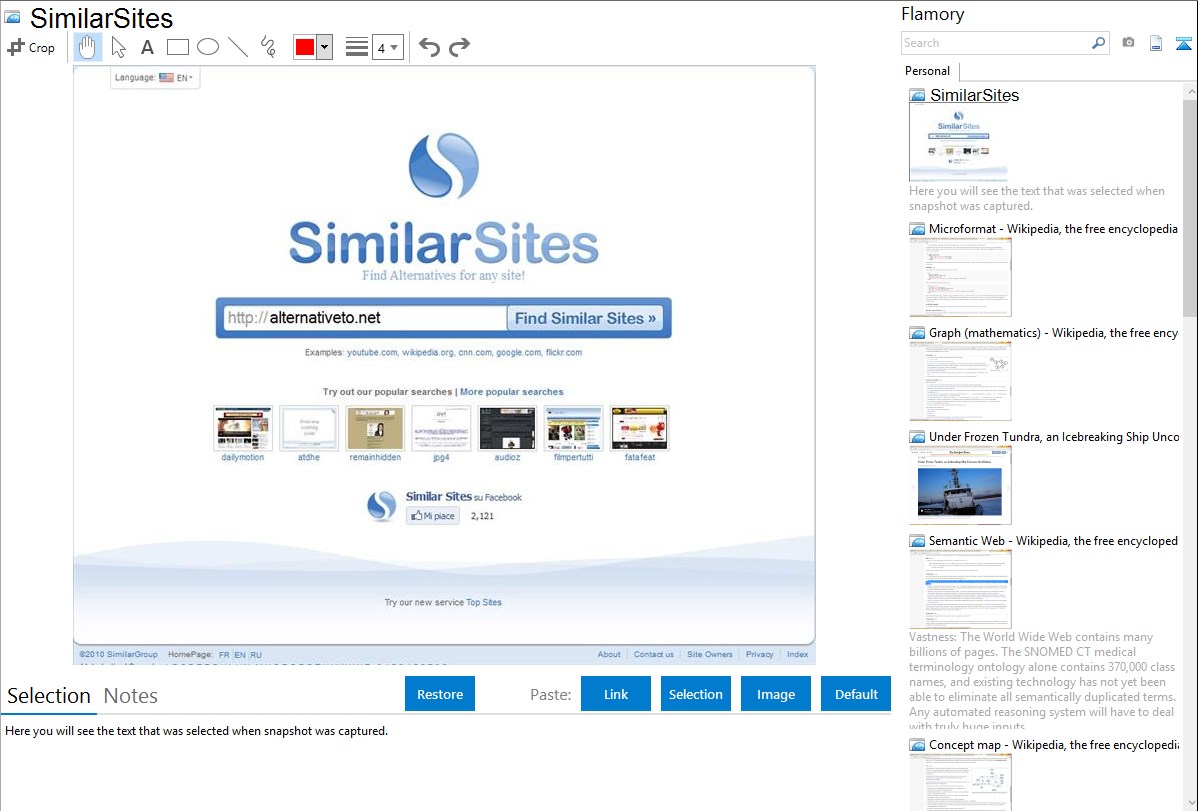Open the Notes tab
The width and height of the screenshot is (1198, 811).
pyautogui.click(x=131, y=696)
